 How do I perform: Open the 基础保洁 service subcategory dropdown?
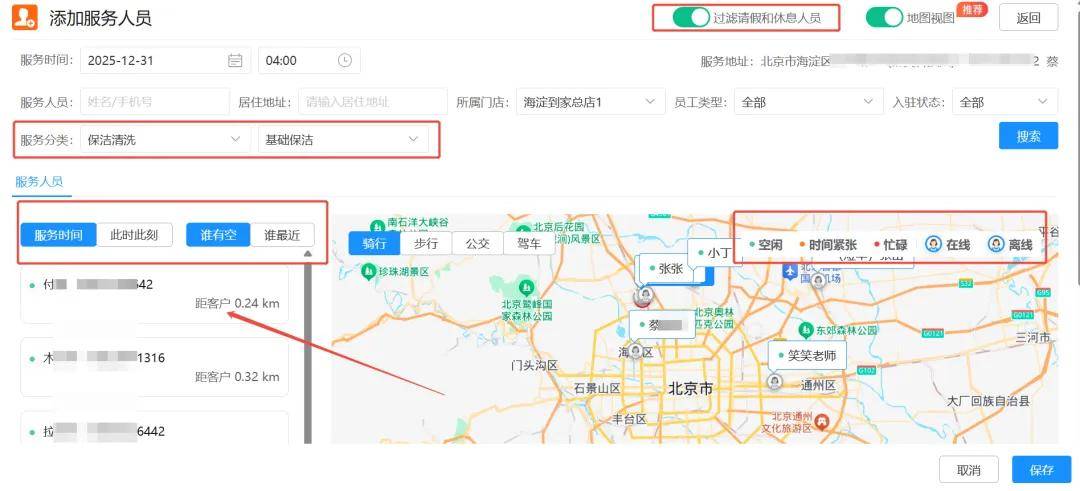343,140
